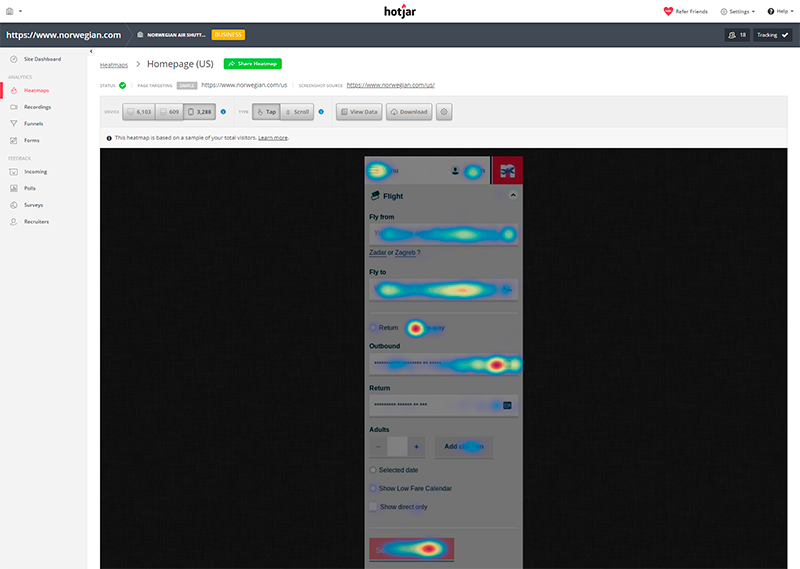The width and height of the screenshot is (800, 569).
Task: Click the hotjar logo
Action: [x=400, y=11]
